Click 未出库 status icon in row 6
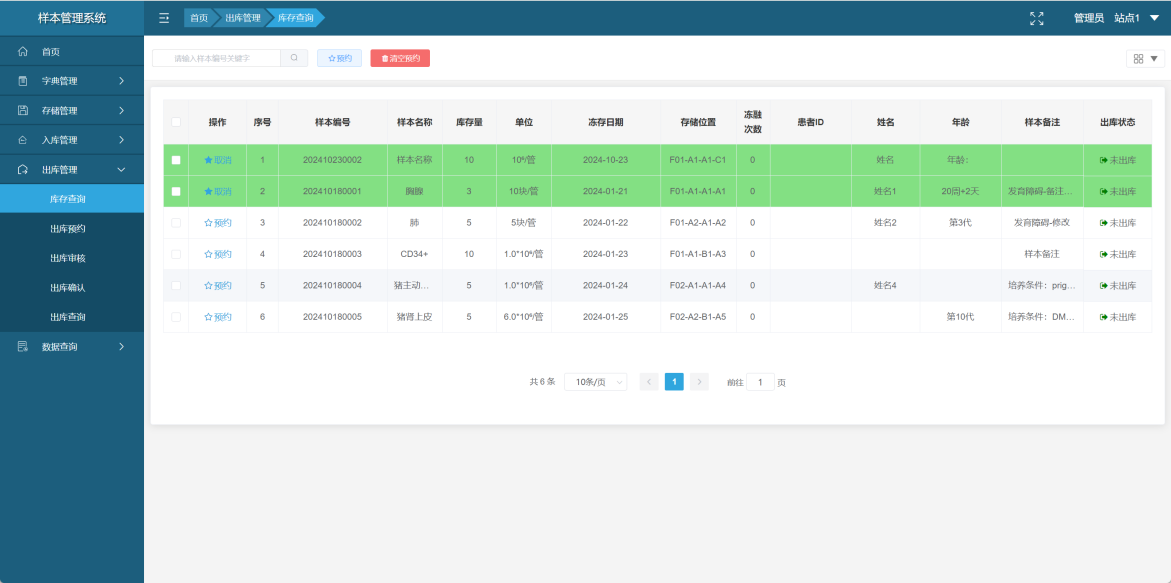 click(1103, 317)
